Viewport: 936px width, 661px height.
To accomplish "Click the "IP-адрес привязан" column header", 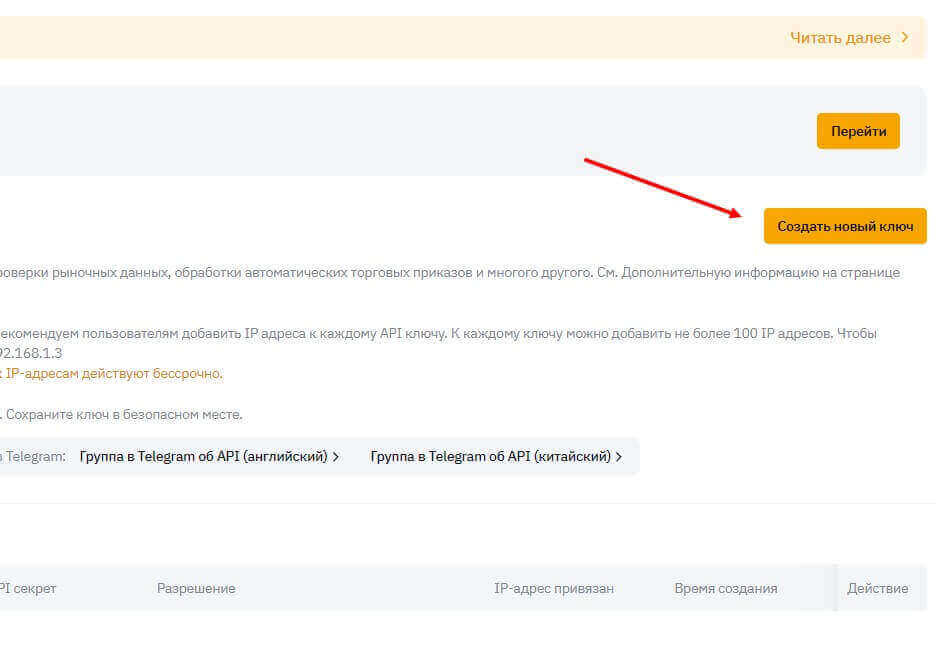I will coord(554,588).
